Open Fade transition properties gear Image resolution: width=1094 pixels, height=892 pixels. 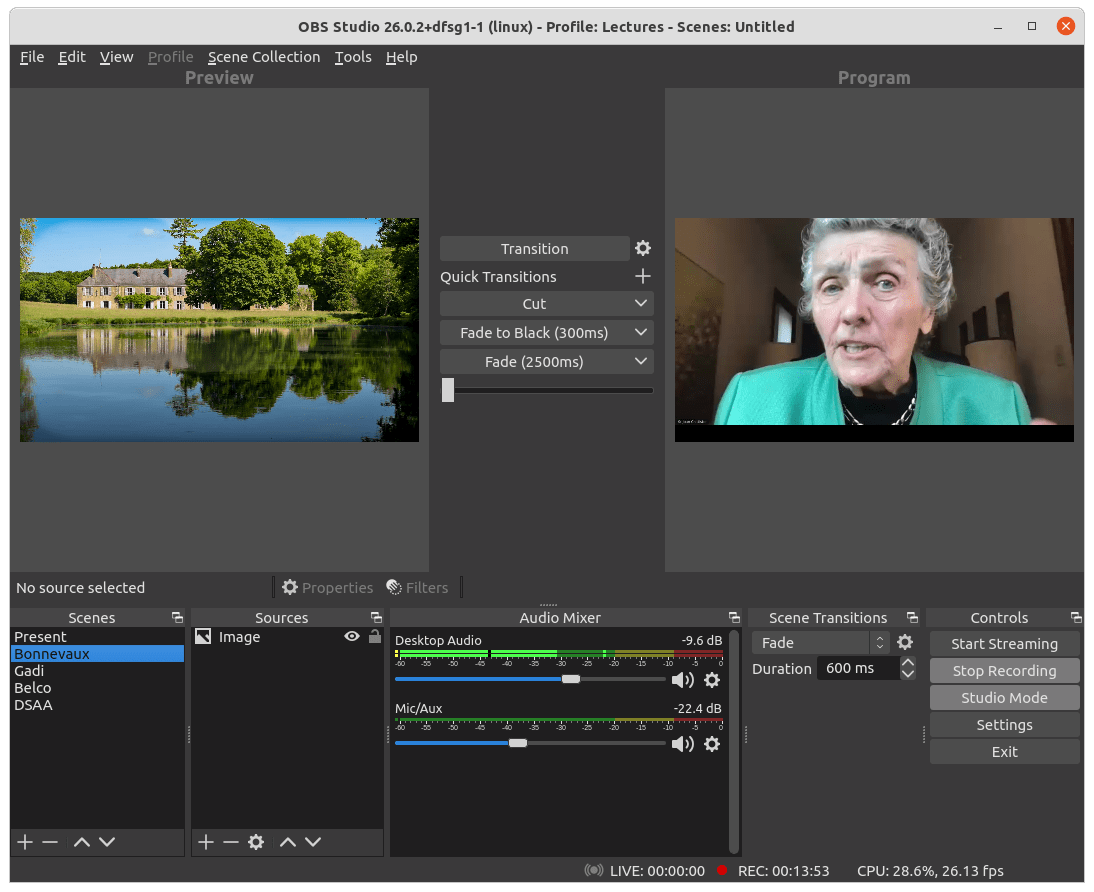click(x=905, y=642)
